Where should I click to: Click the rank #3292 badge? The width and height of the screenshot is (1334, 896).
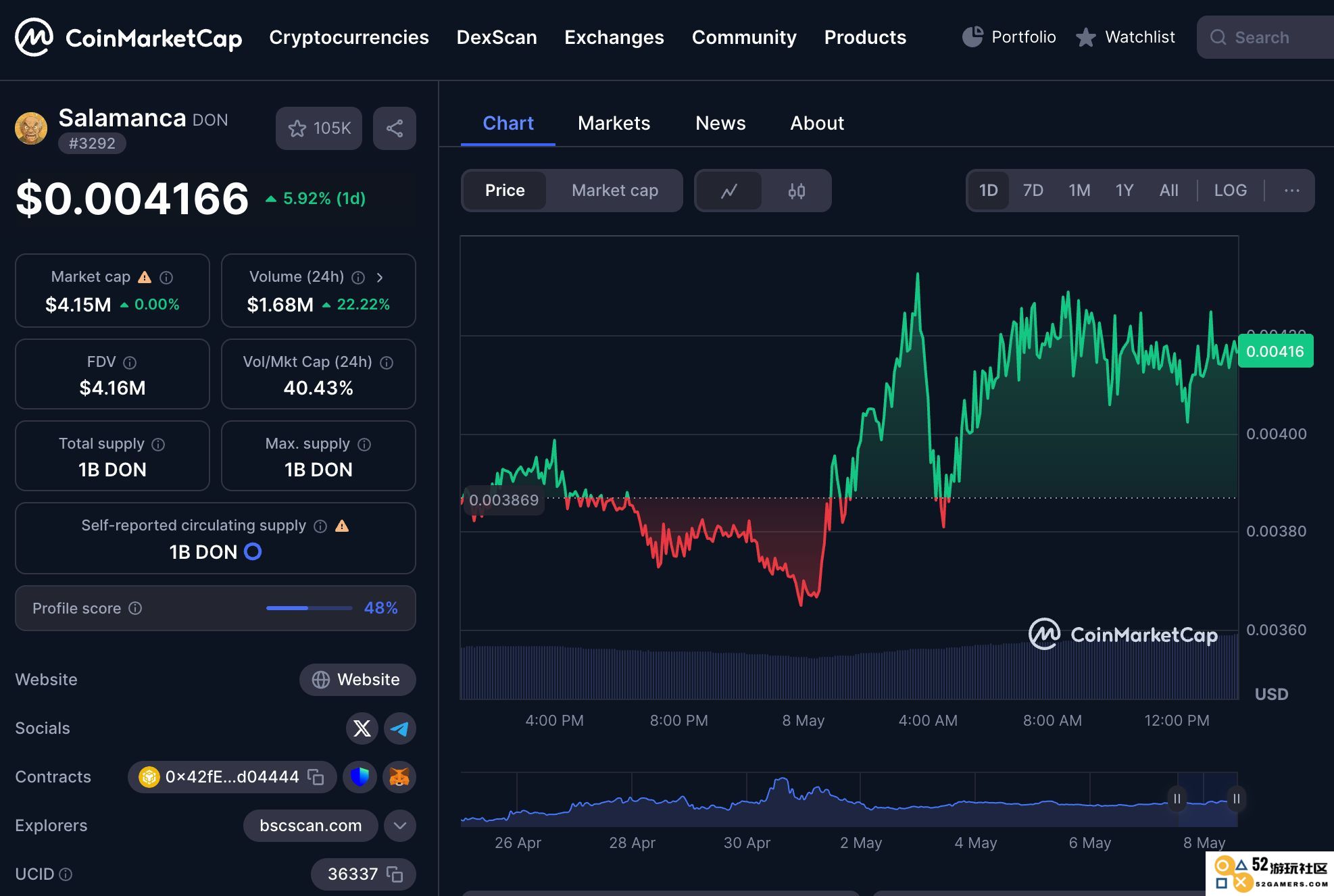92,143
